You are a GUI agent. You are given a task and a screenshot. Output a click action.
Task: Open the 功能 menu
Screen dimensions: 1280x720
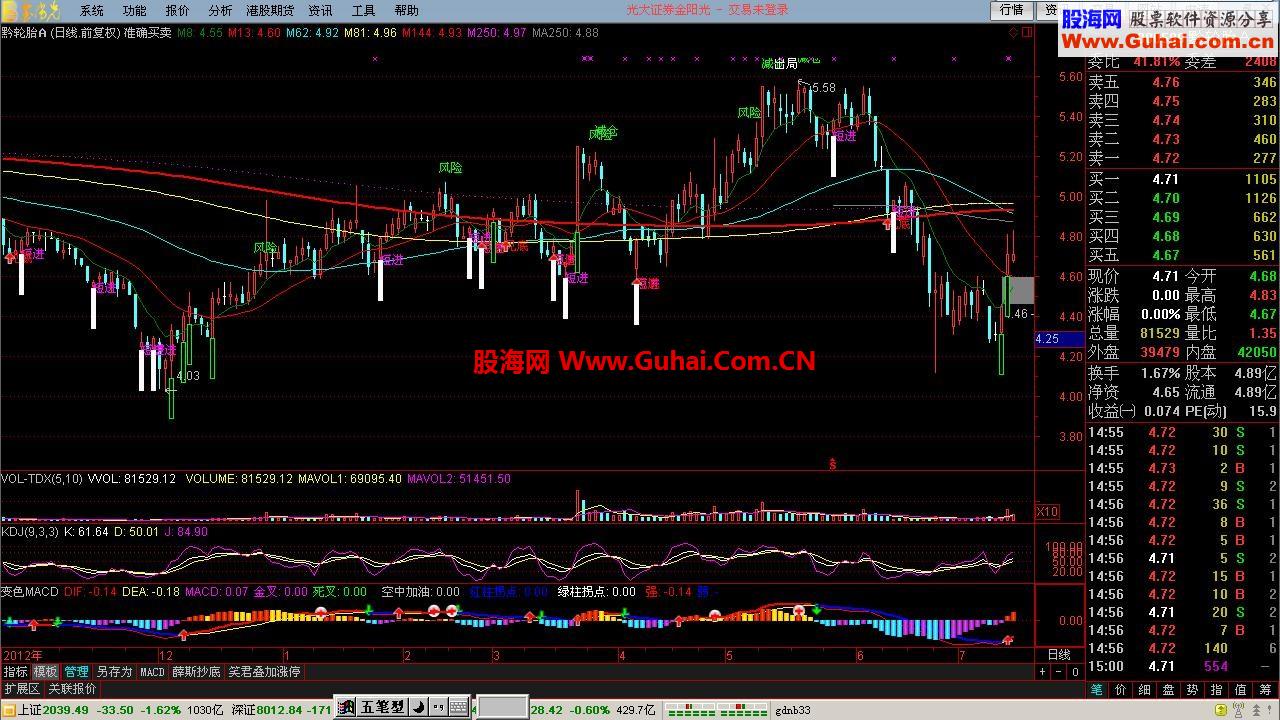click(x=135, y=11)
